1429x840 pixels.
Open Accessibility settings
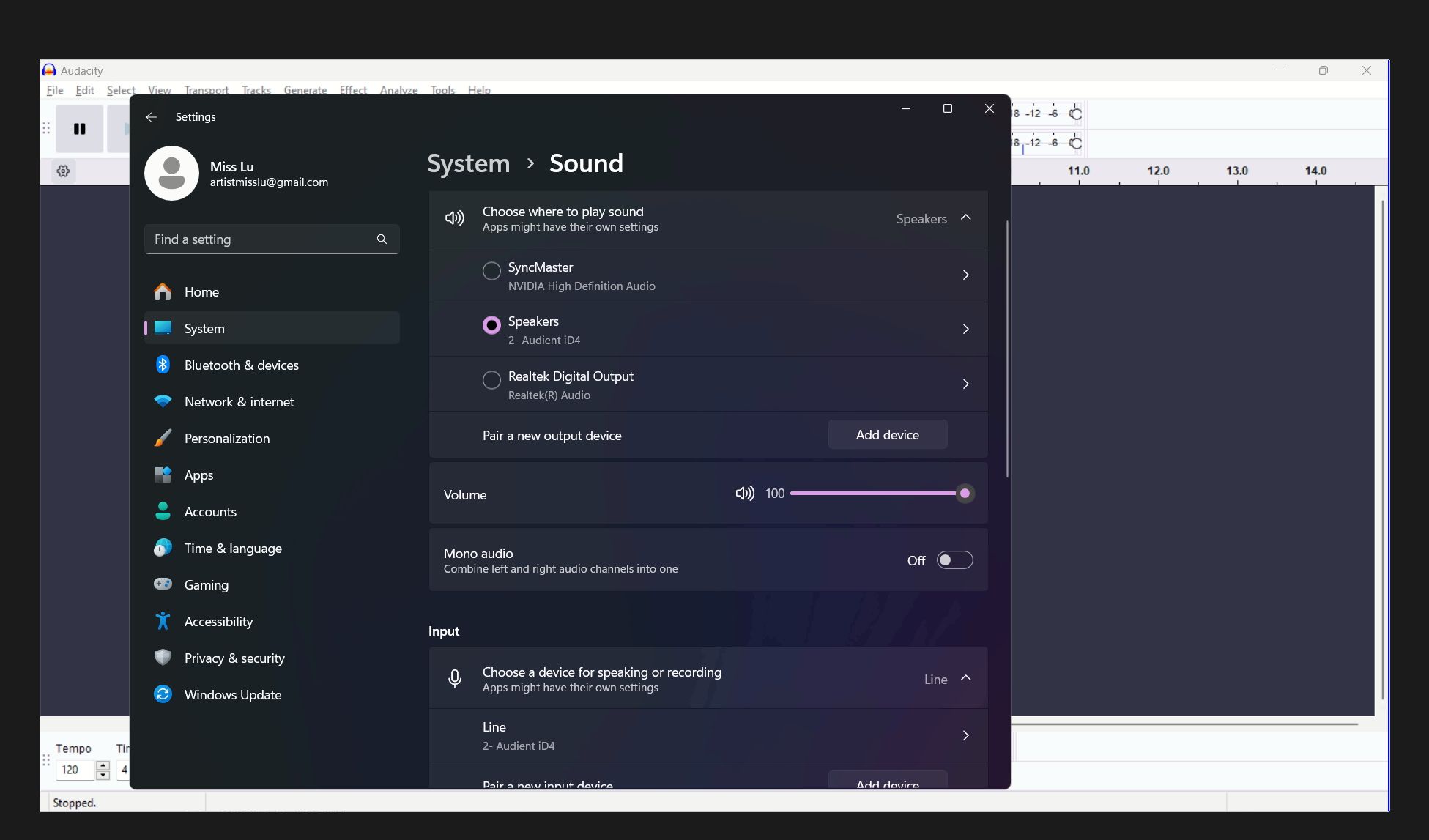coord(272,621)
